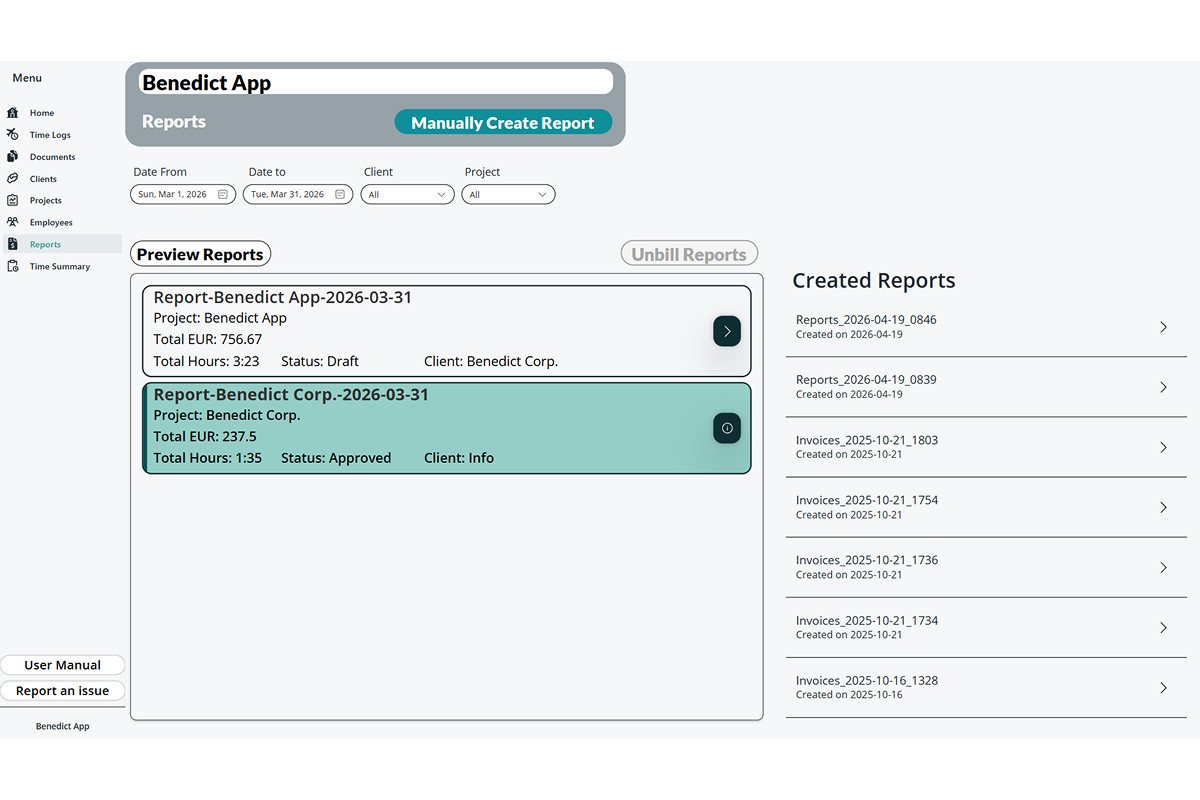1200x800 pixels.
Task: Click the Time Summary icon
Action: coord(12,267)
